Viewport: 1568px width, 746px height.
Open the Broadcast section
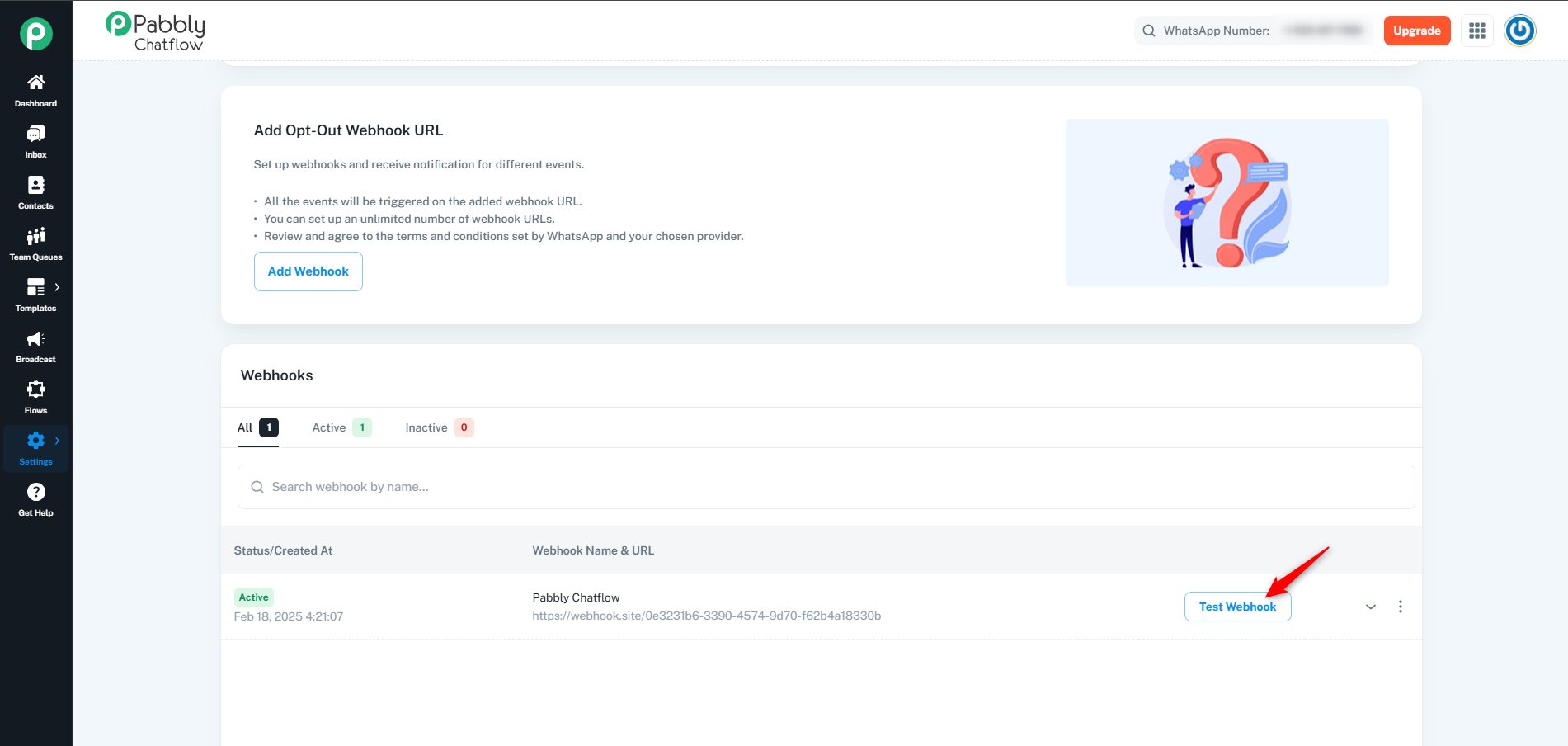click(x=35, y=347)
